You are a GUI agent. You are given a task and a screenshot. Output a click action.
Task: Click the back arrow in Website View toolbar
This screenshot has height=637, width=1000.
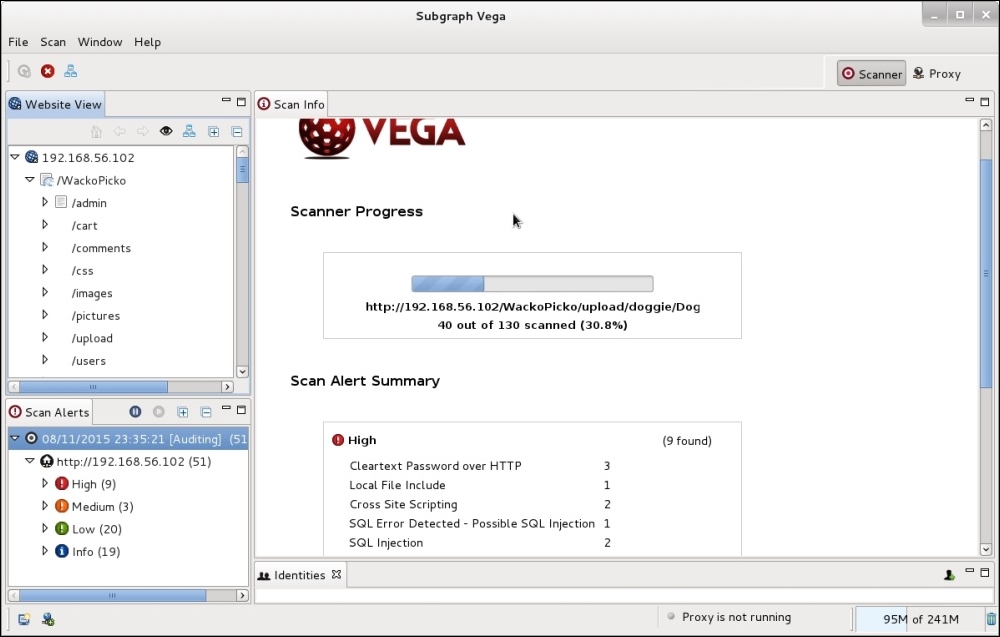tap(119, 131)
